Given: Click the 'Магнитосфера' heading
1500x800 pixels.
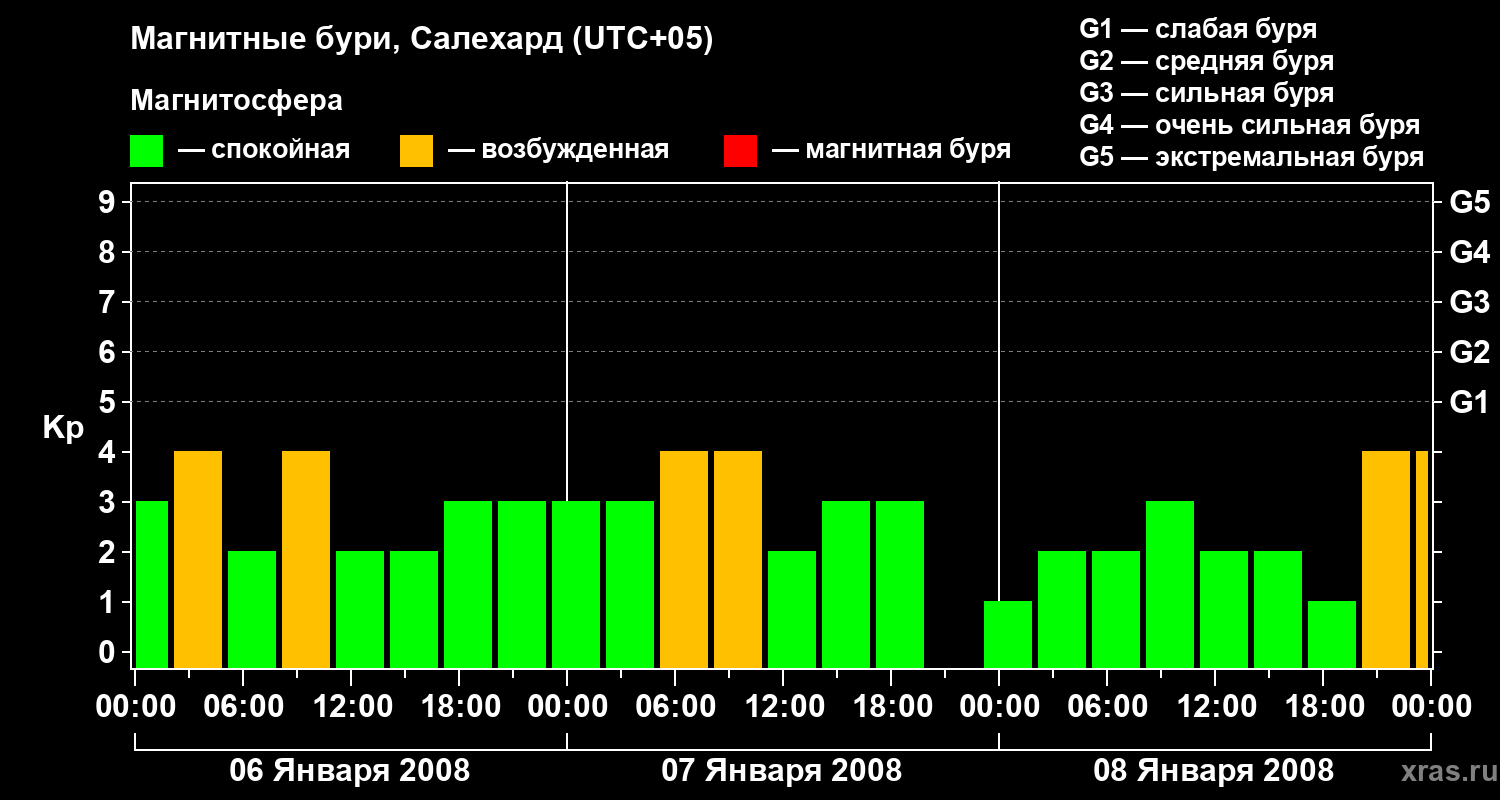Looking at the screenshot, I should [236, 101].
